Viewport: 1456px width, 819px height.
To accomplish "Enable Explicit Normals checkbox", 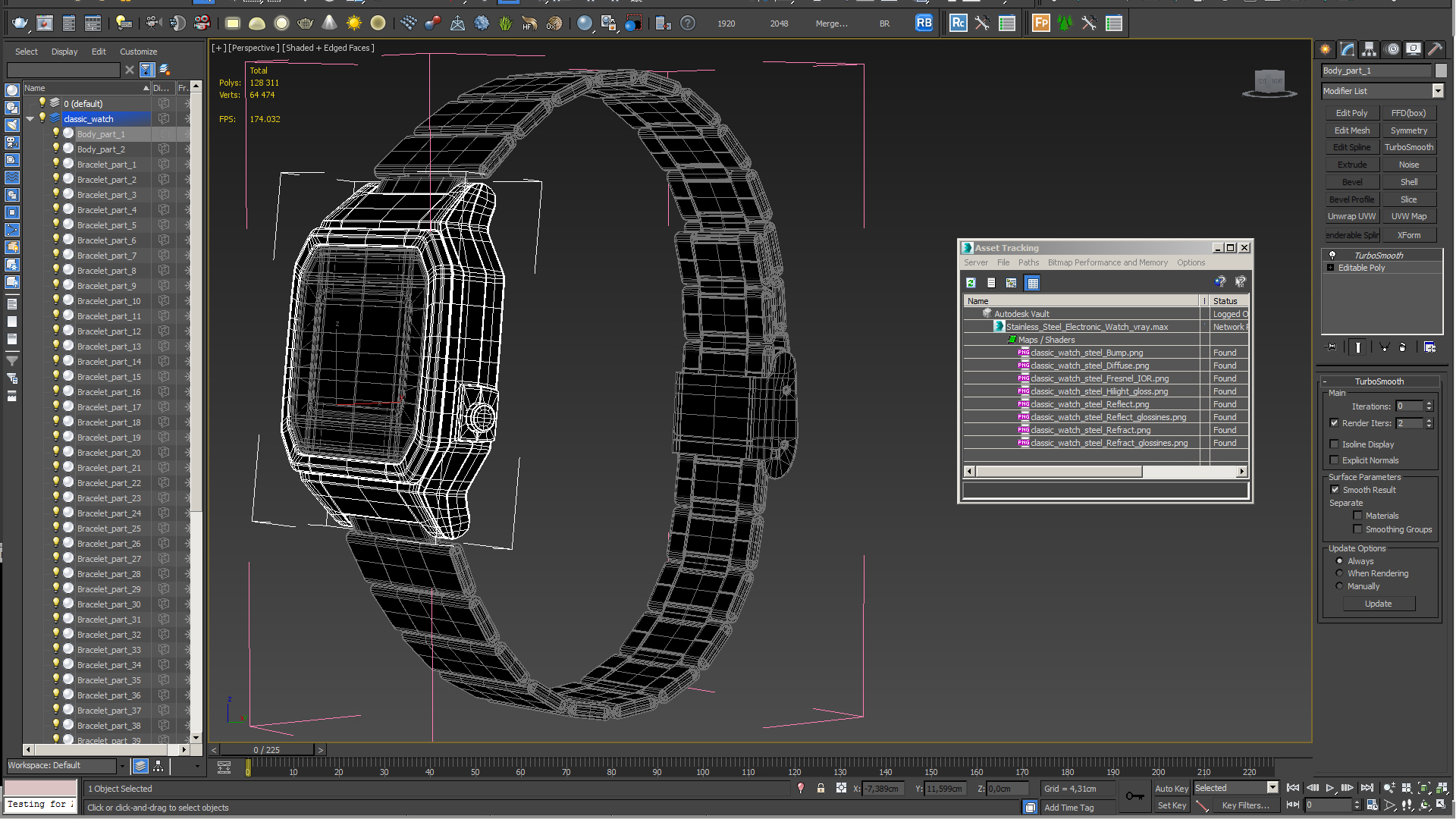I will pyautogui.click(x=1334, y=460).
